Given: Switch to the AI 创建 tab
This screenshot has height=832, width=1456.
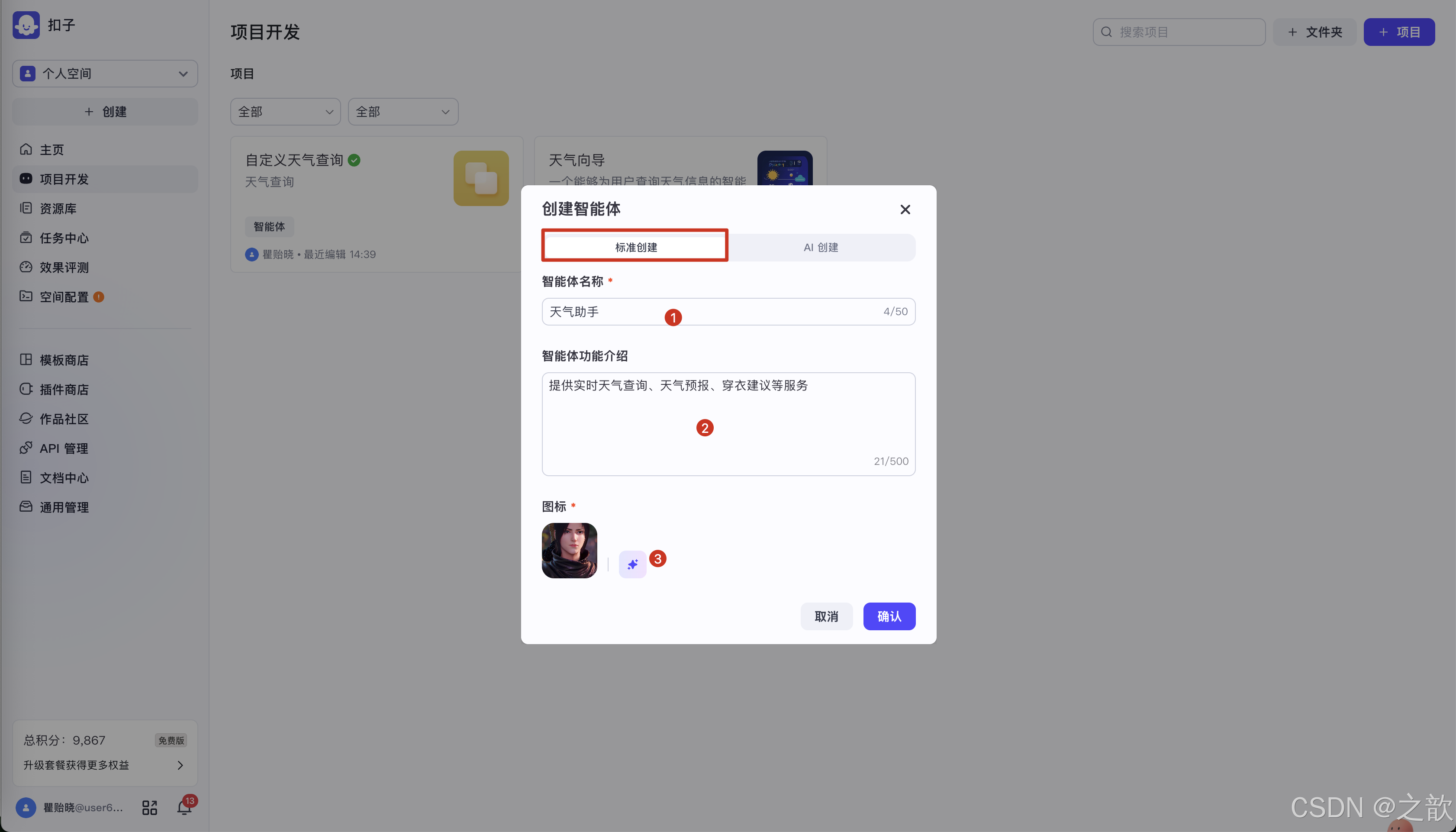Looking at the screenshot, I should pyautogui.click(x=821, y=247).
